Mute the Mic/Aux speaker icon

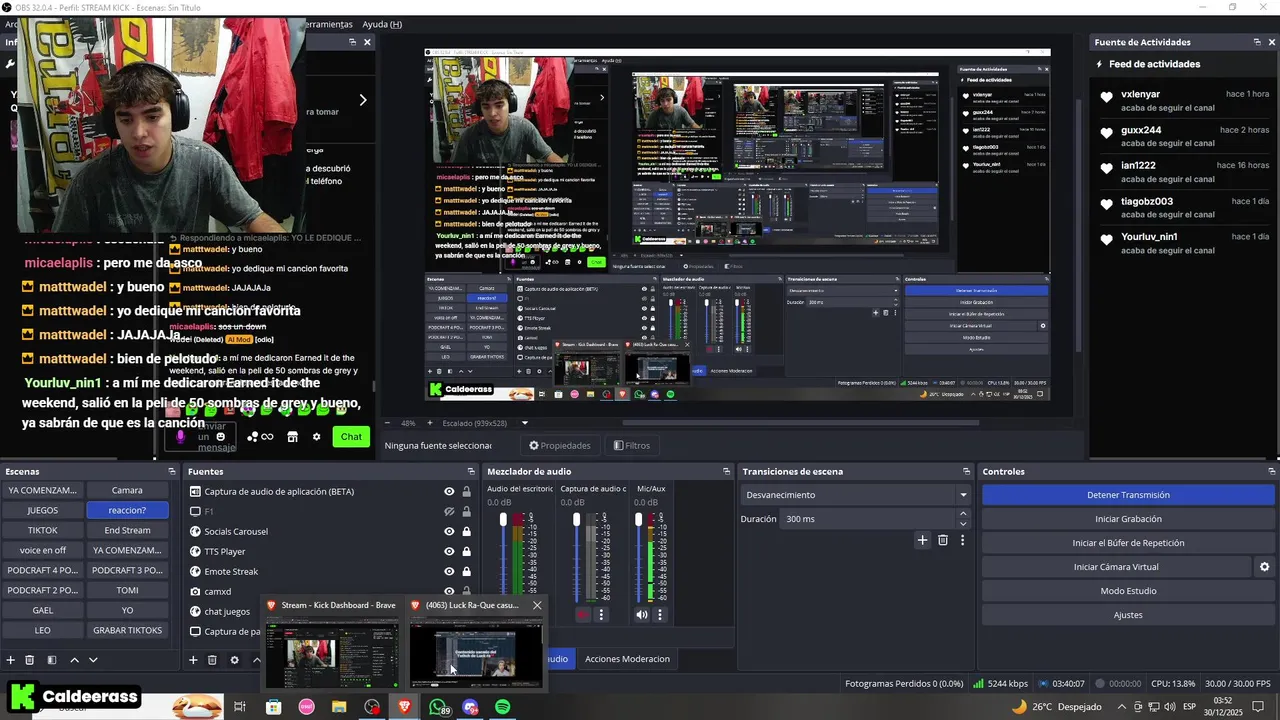642,615
